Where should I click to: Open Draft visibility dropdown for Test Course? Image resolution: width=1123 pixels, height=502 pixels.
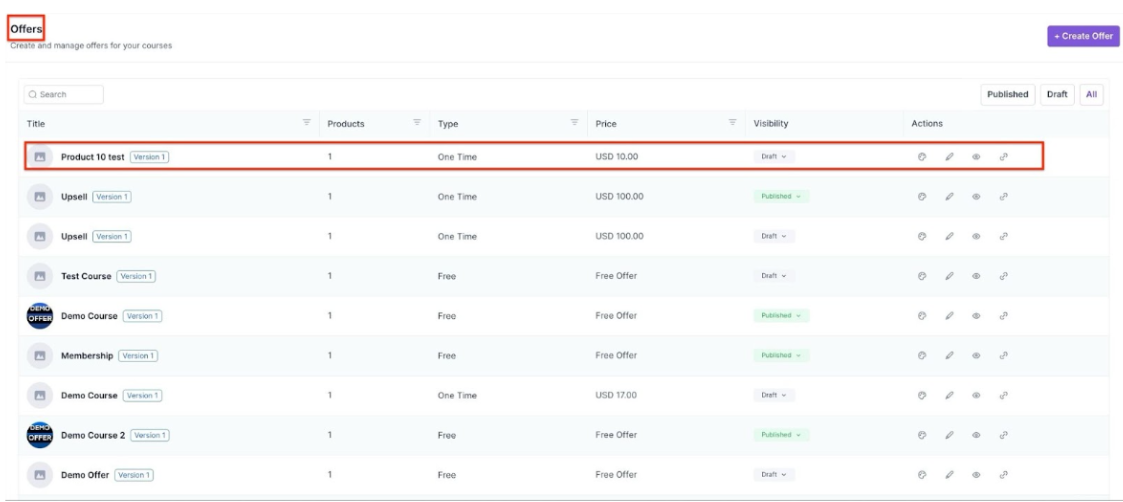(x=774, y=276)
